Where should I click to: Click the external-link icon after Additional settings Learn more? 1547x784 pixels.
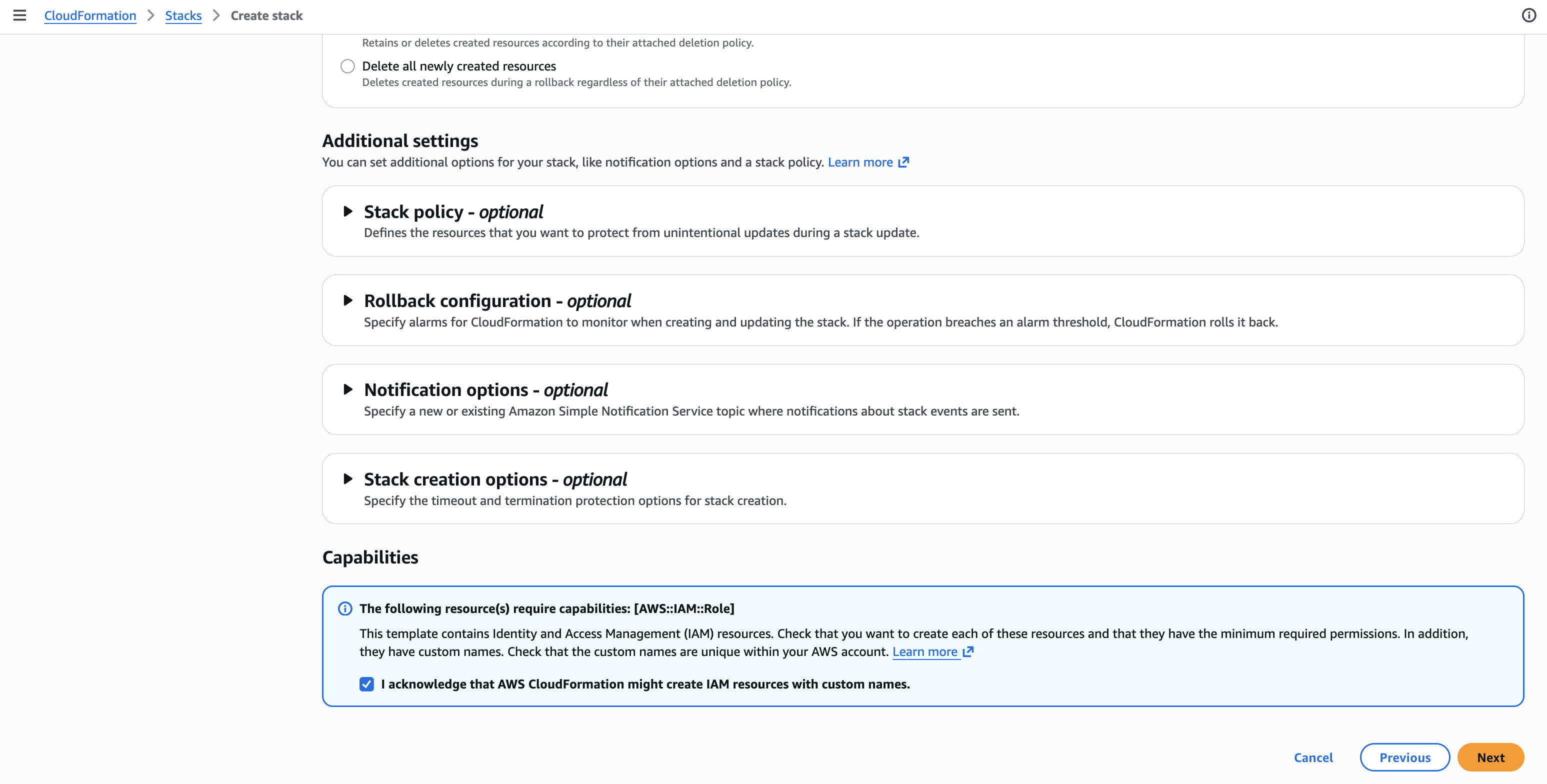click(903, 161)
